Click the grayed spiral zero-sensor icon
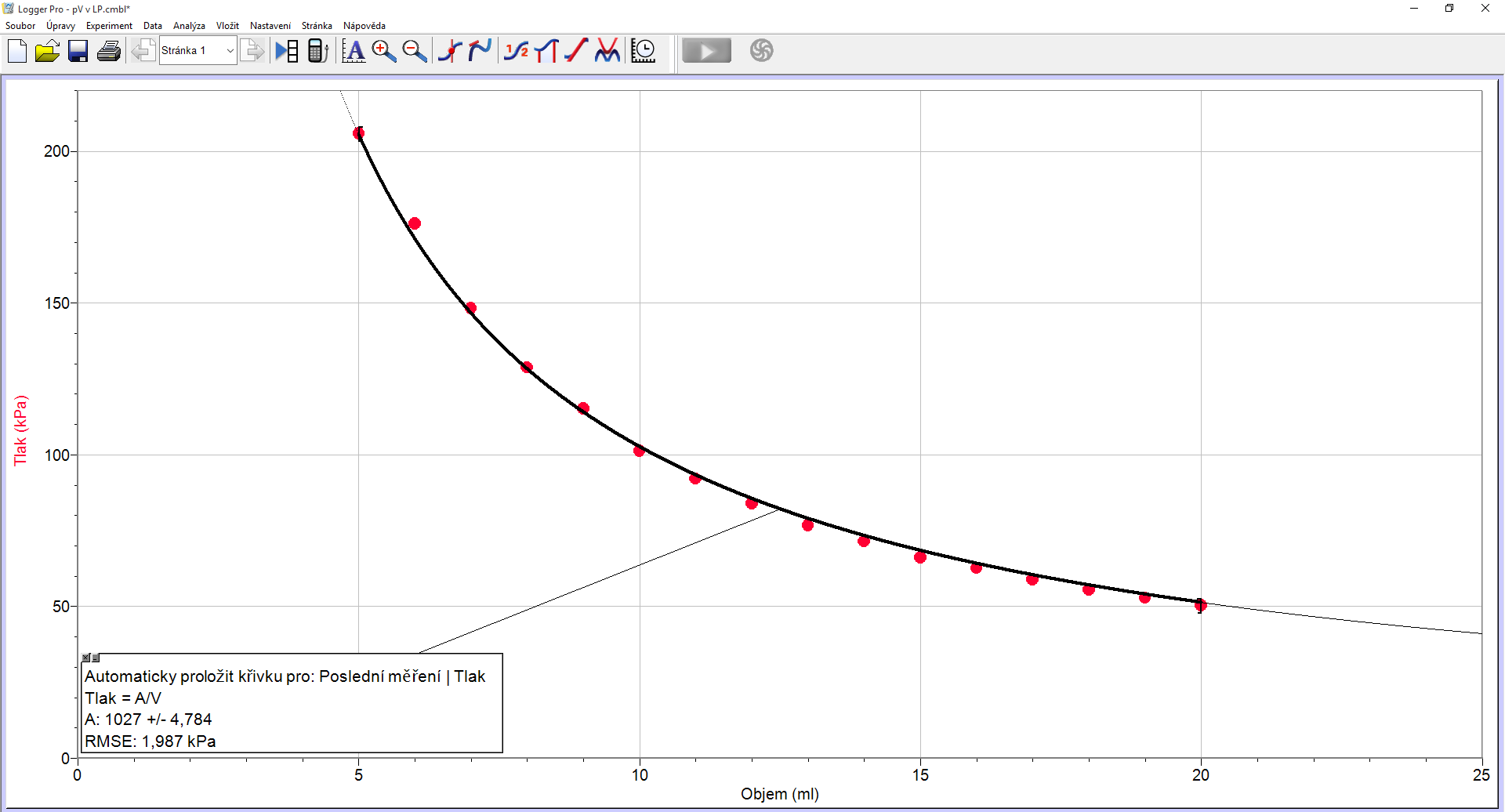 coord(761,51)
